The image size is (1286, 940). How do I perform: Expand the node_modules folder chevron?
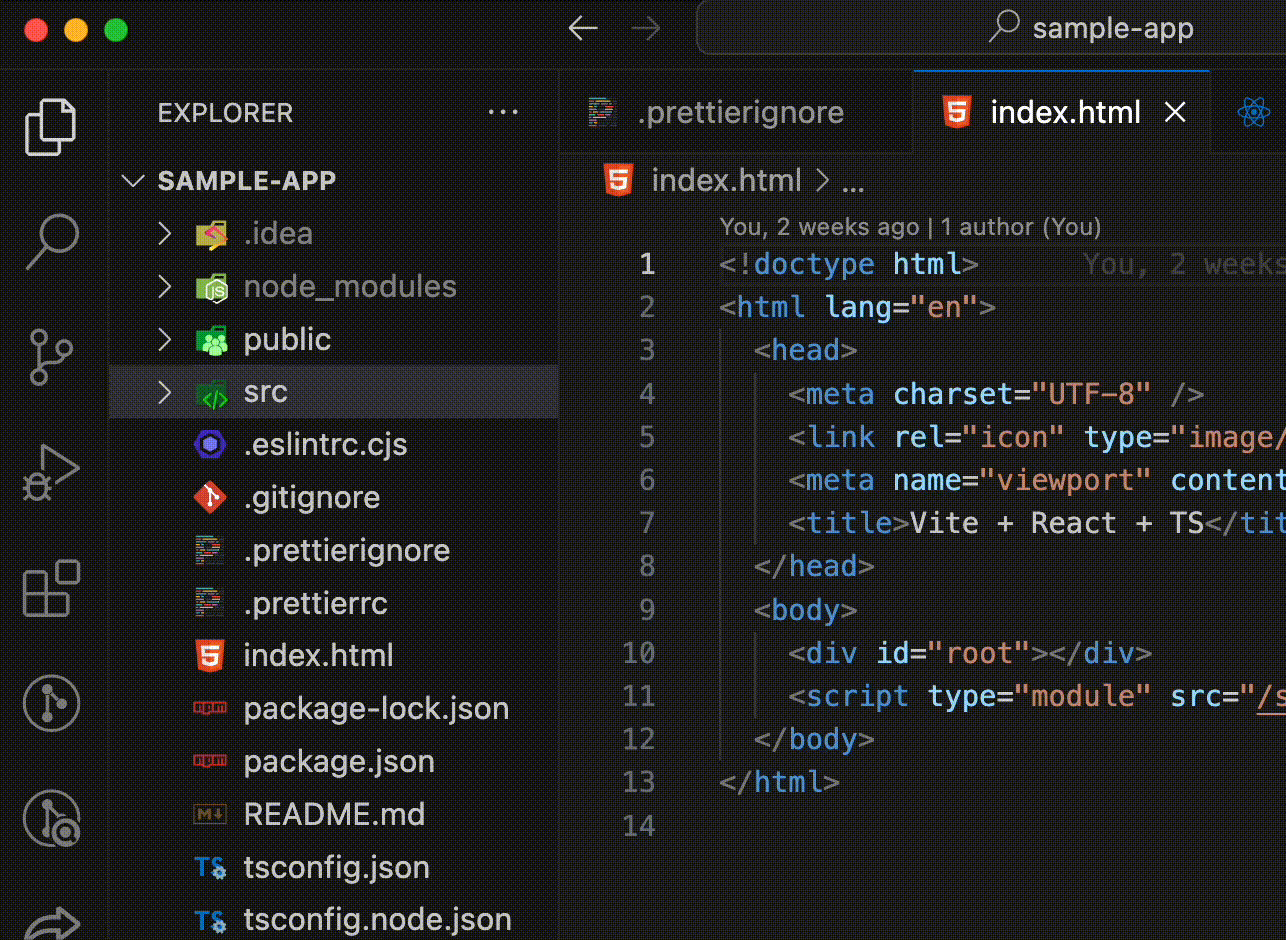coord(165,287)
